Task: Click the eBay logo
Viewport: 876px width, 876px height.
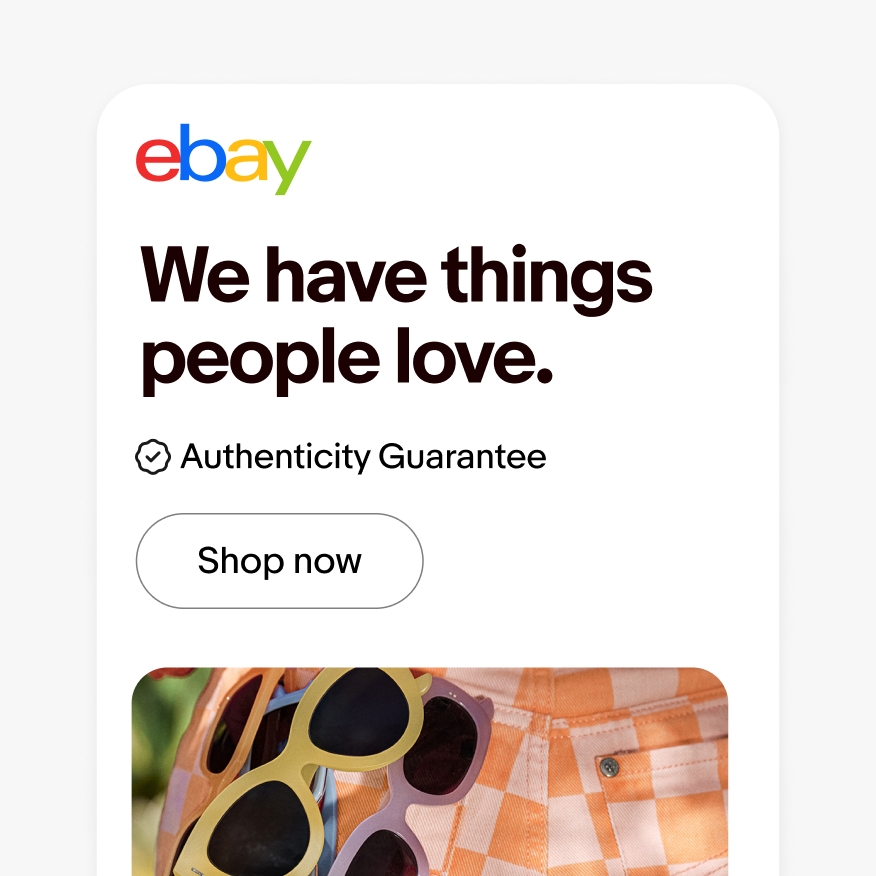Action: (x=223, y=159)
